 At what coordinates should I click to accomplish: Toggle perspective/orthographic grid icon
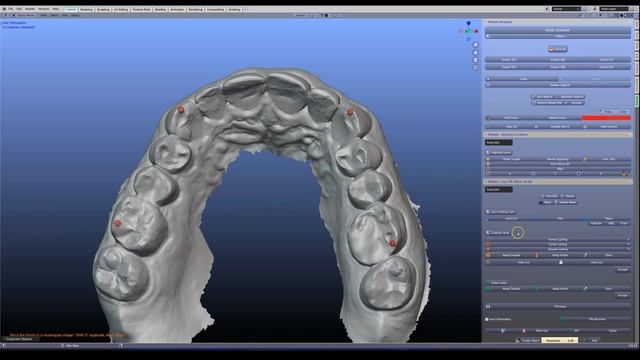pos(476,68)
